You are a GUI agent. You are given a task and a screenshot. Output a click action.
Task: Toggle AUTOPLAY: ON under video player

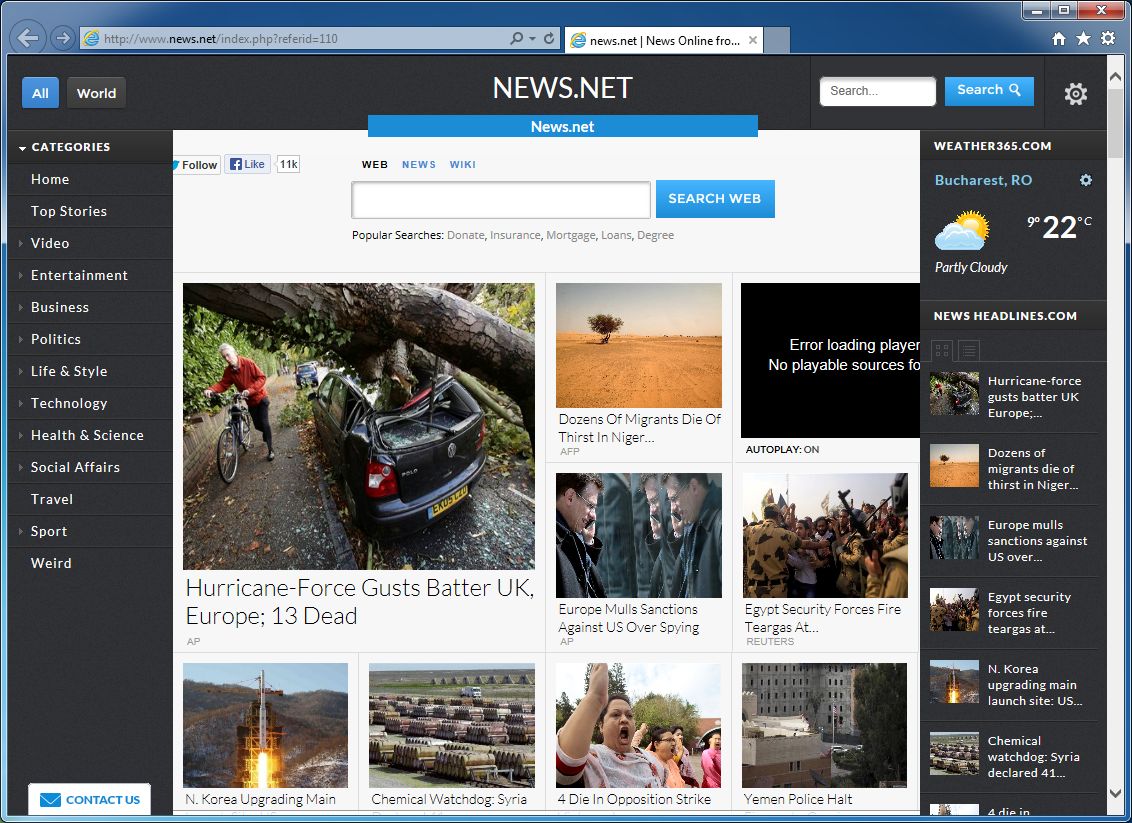pos(782,449)
